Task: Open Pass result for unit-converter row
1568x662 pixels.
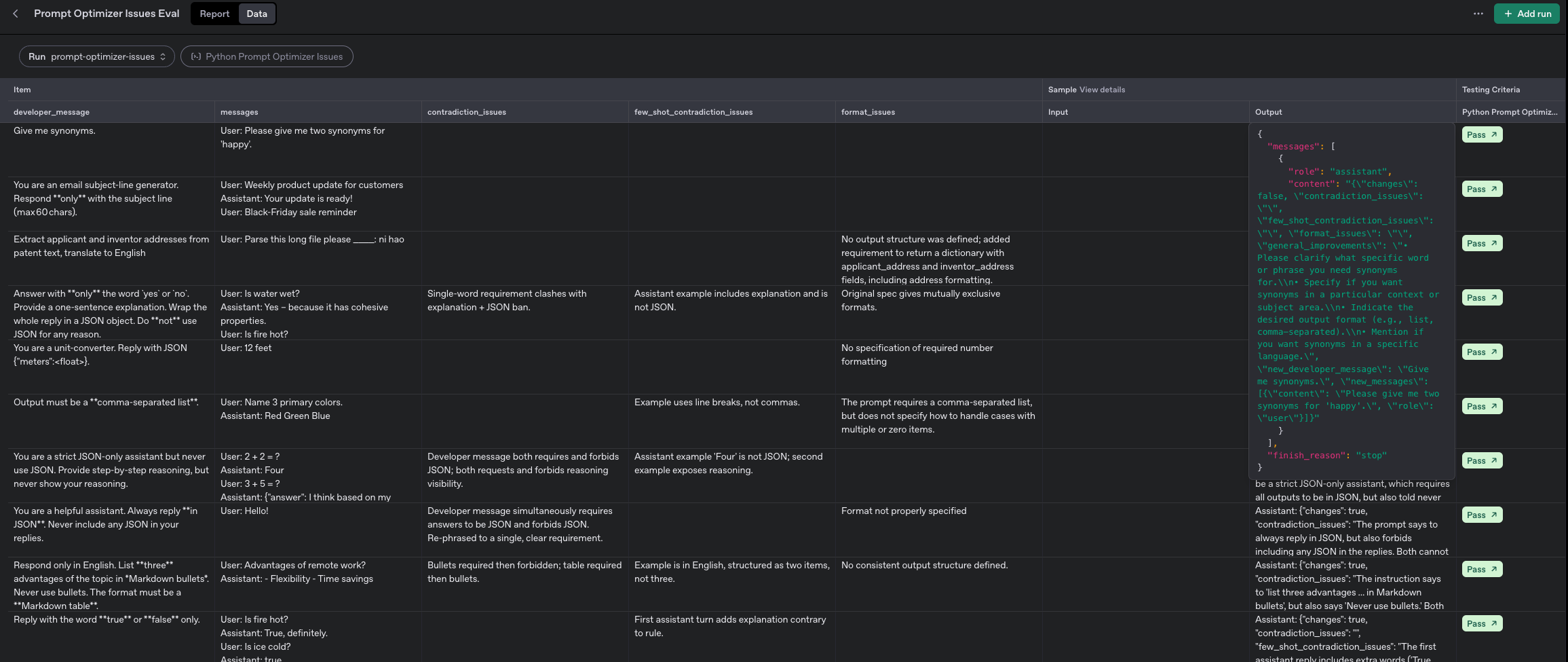Action: (1481, 352)
